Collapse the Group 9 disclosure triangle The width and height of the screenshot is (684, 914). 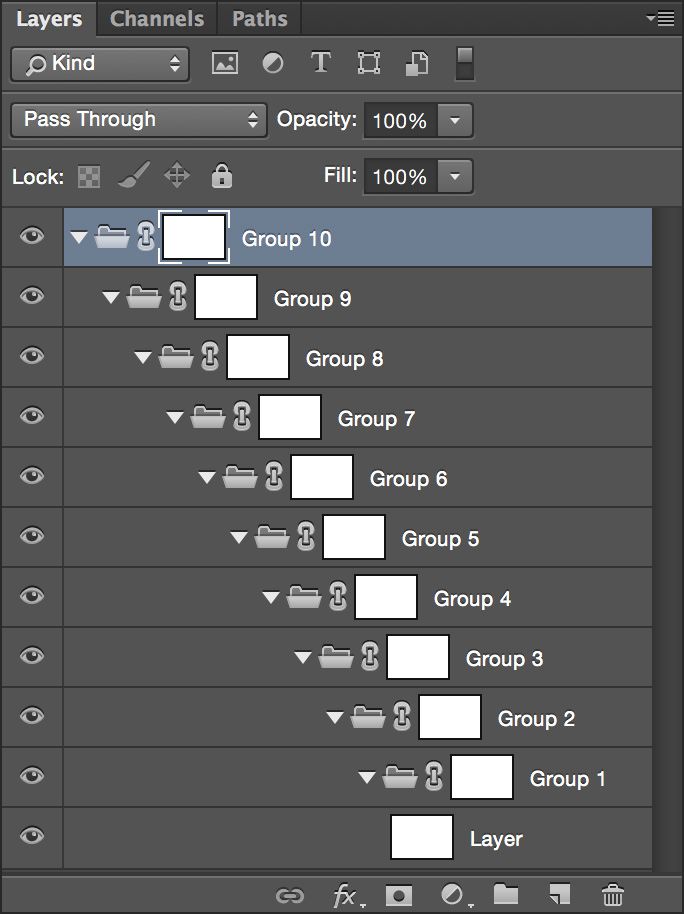111,298
